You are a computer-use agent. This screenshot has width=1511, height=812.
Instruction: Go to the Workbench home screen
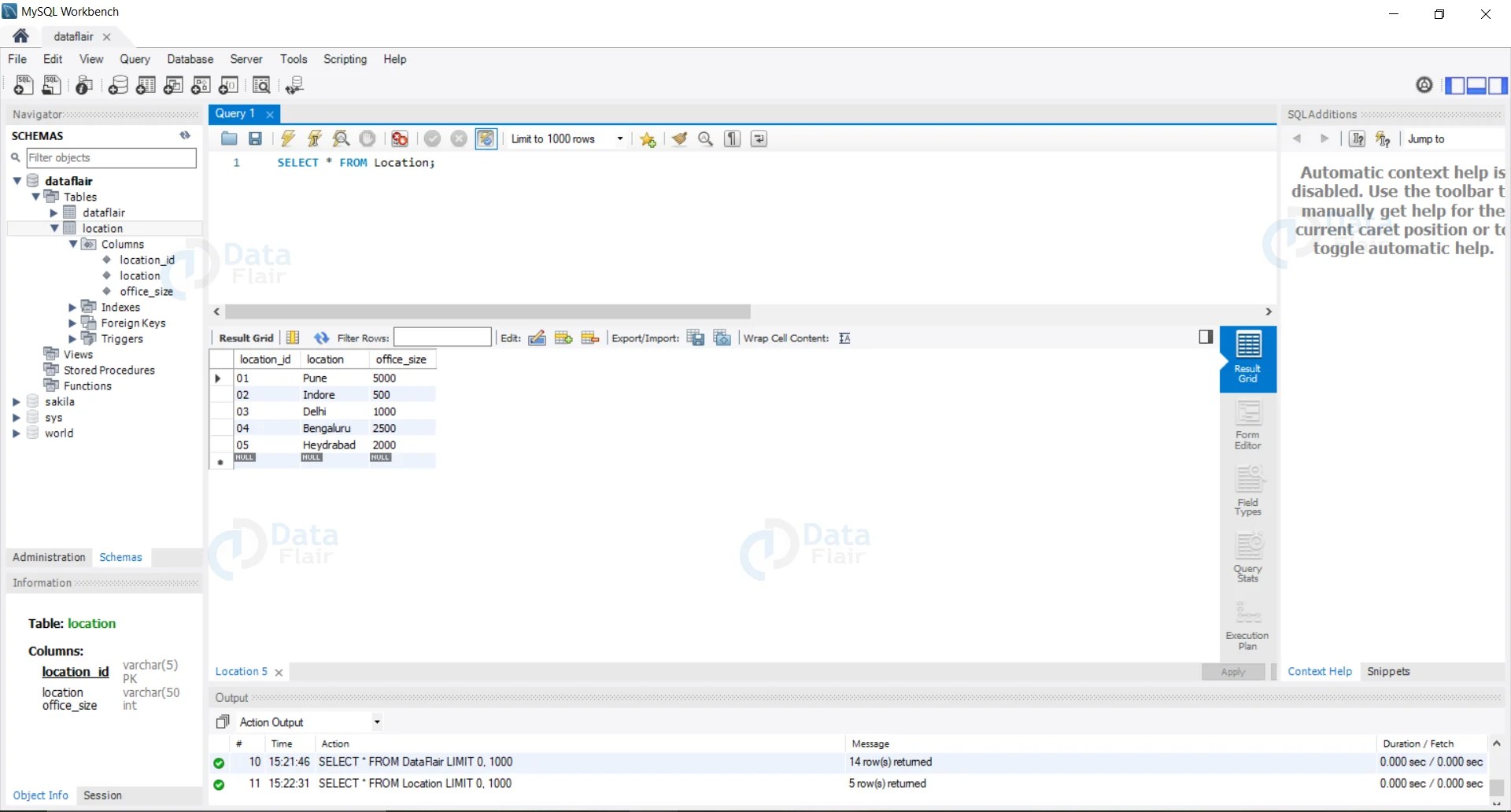(21, 36)
